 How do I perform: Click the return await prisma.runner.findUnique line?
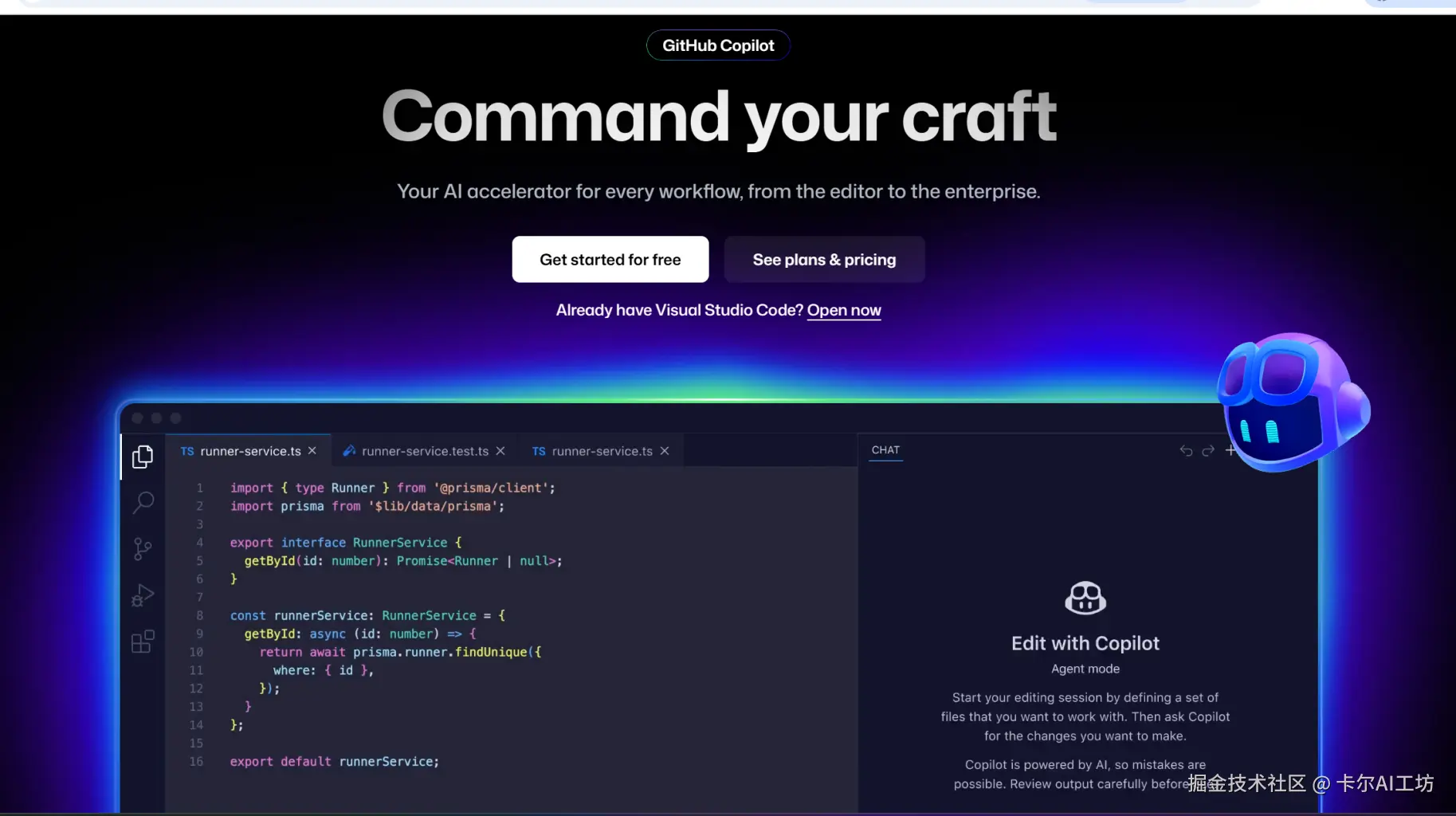click(x=400, y=652)
